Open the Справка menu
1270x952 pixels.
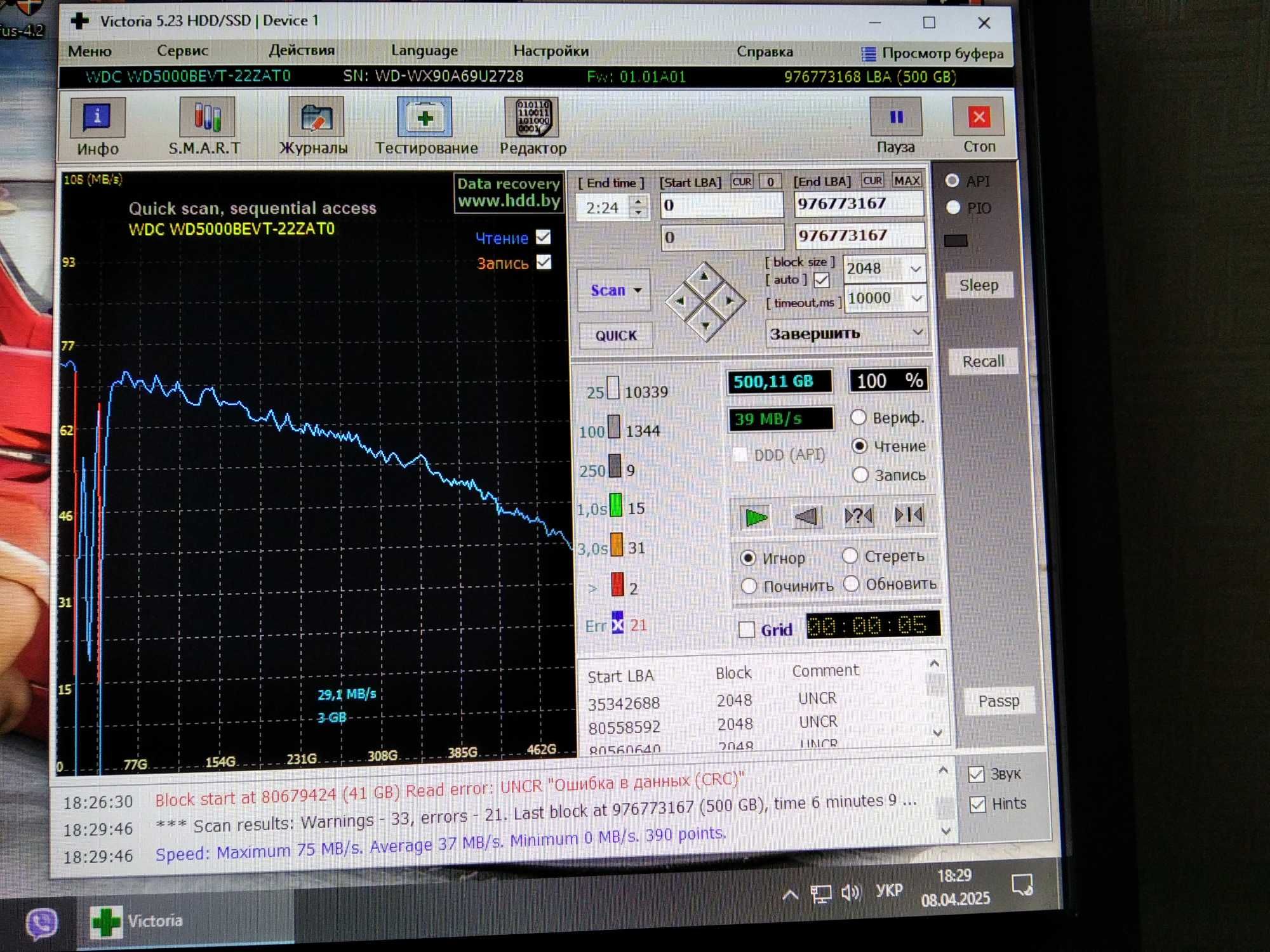click(765, 52)
